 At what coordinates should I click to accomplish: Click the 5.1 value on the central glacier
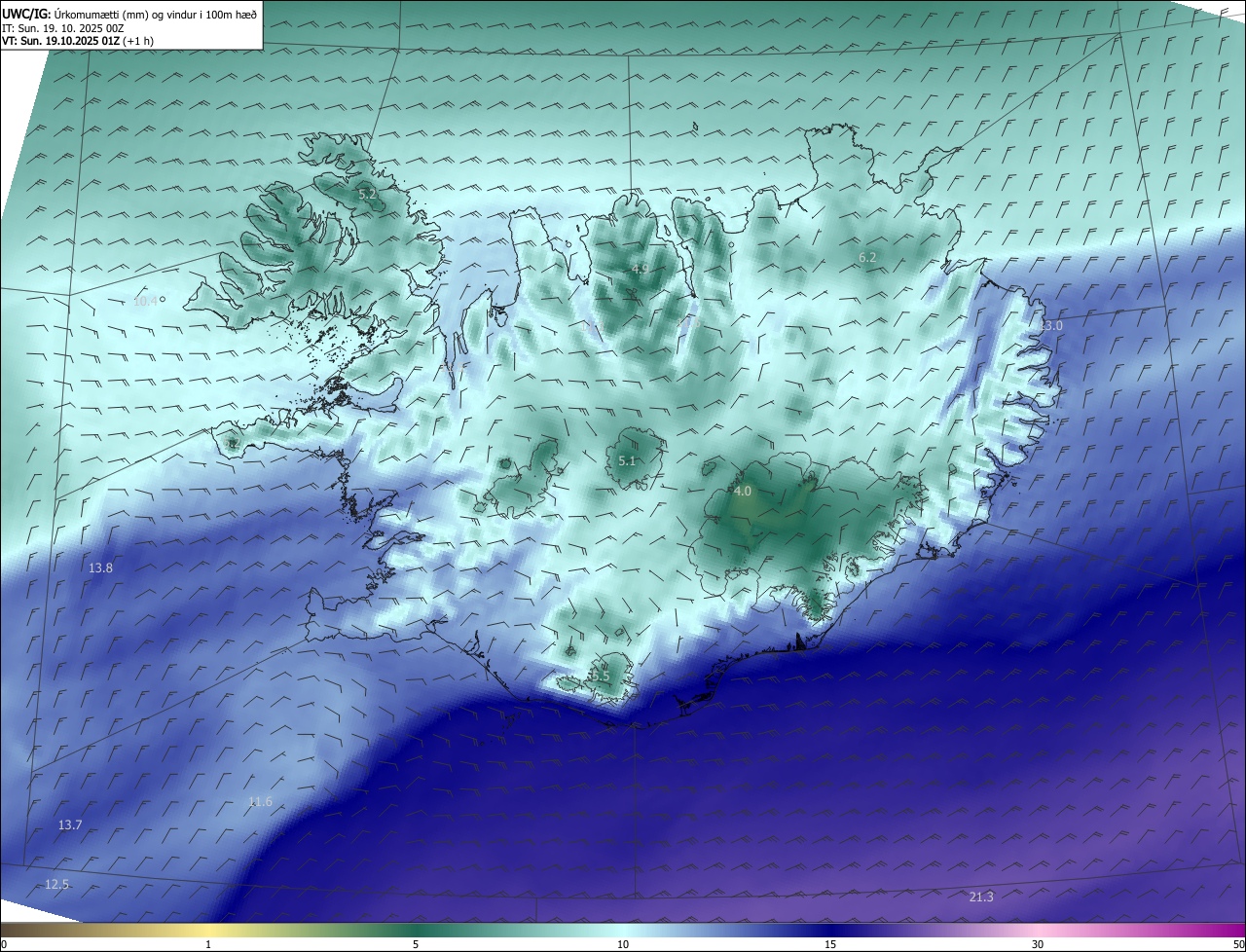click(627, 460)
